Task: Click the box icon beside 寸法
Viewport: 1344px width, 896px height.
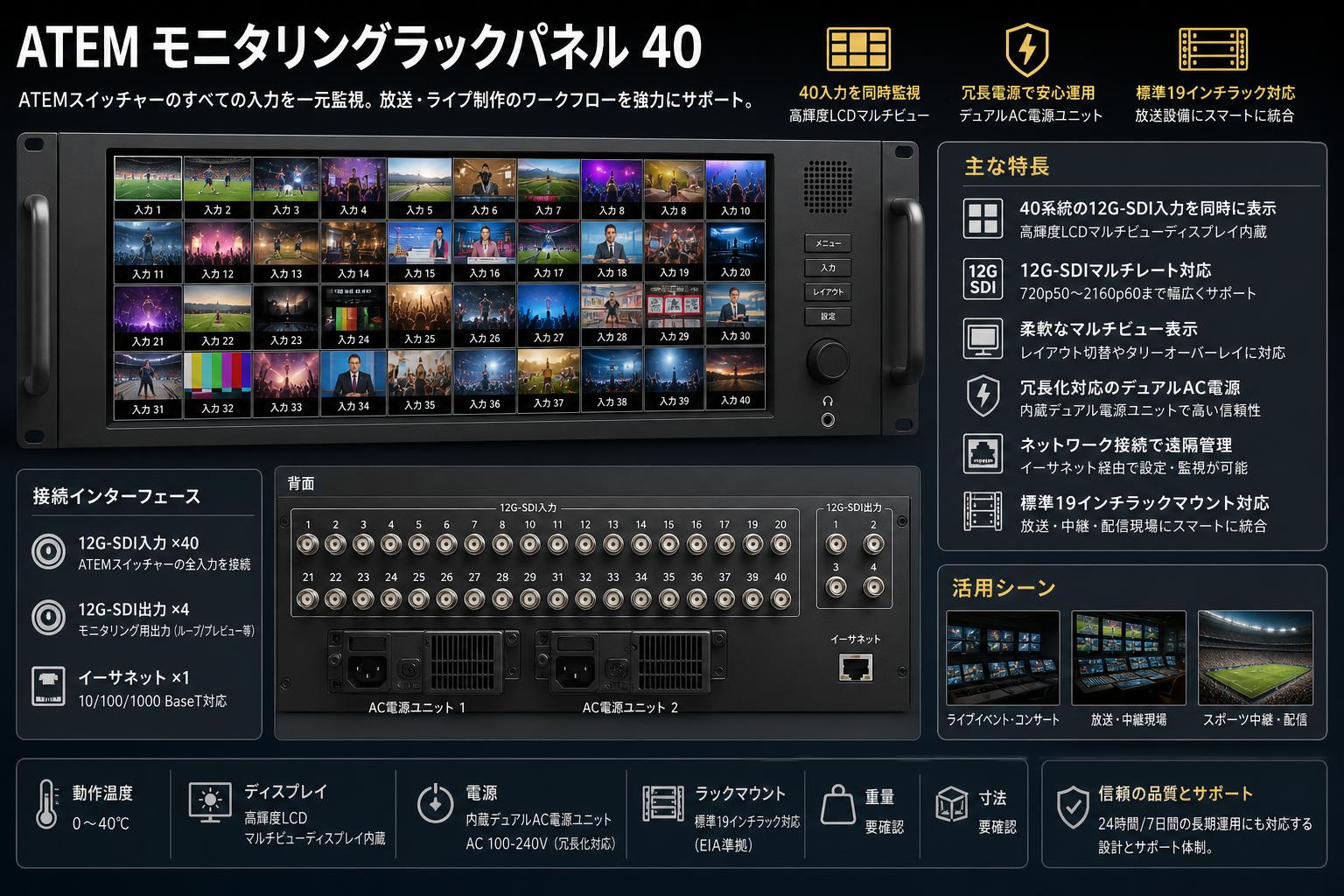Action: pyautogui.click(x=951, y=804)
